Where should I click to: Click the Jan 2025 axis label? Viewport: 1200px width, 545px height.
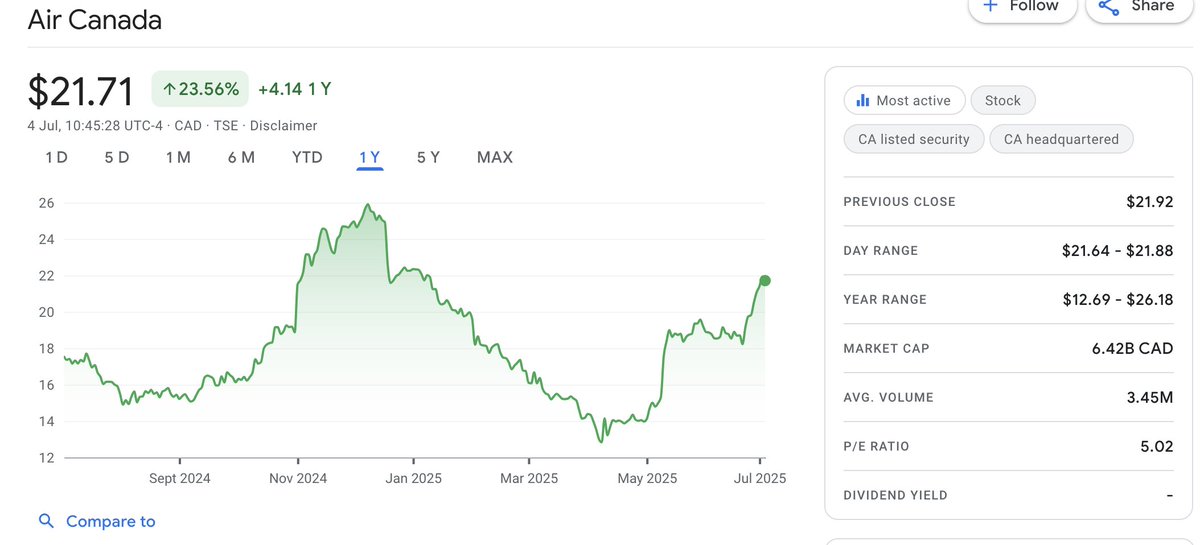pos(413,478)
